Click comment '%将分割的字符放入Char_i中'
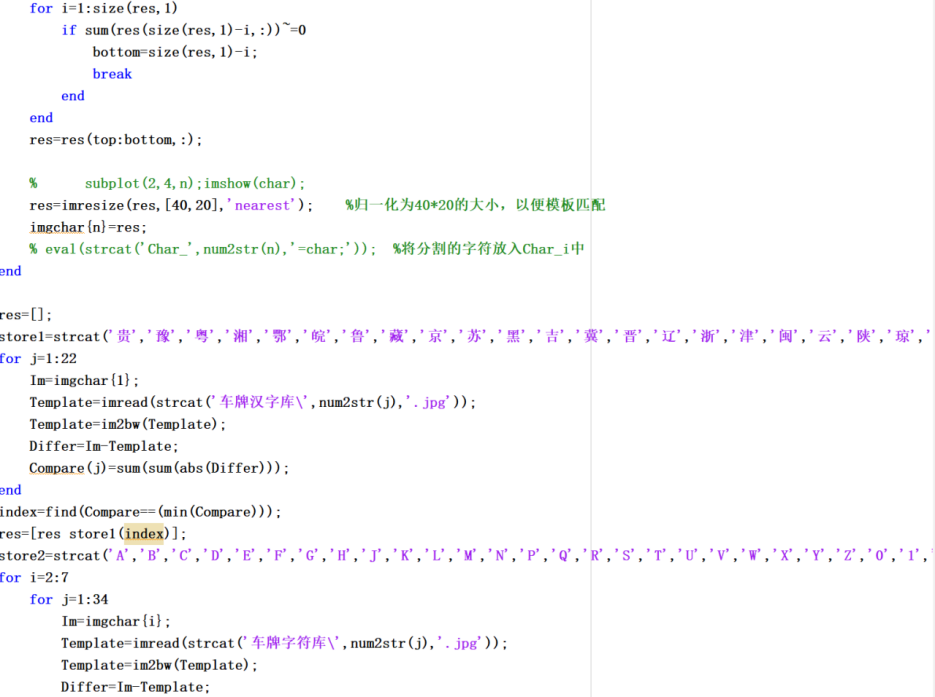935x697 pixels. pos(488,249)
